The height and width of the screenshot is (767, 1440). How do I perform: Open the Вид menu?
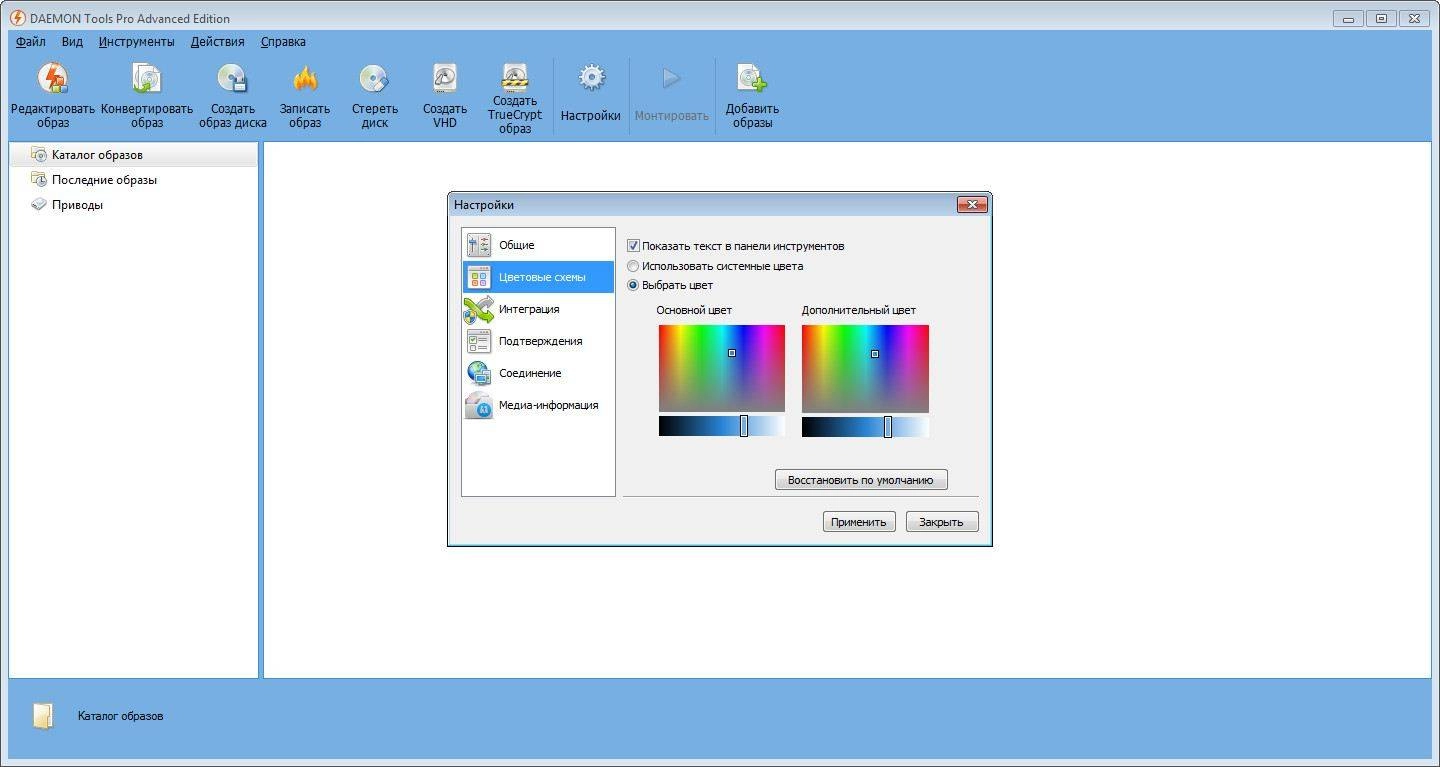point(72,42)
